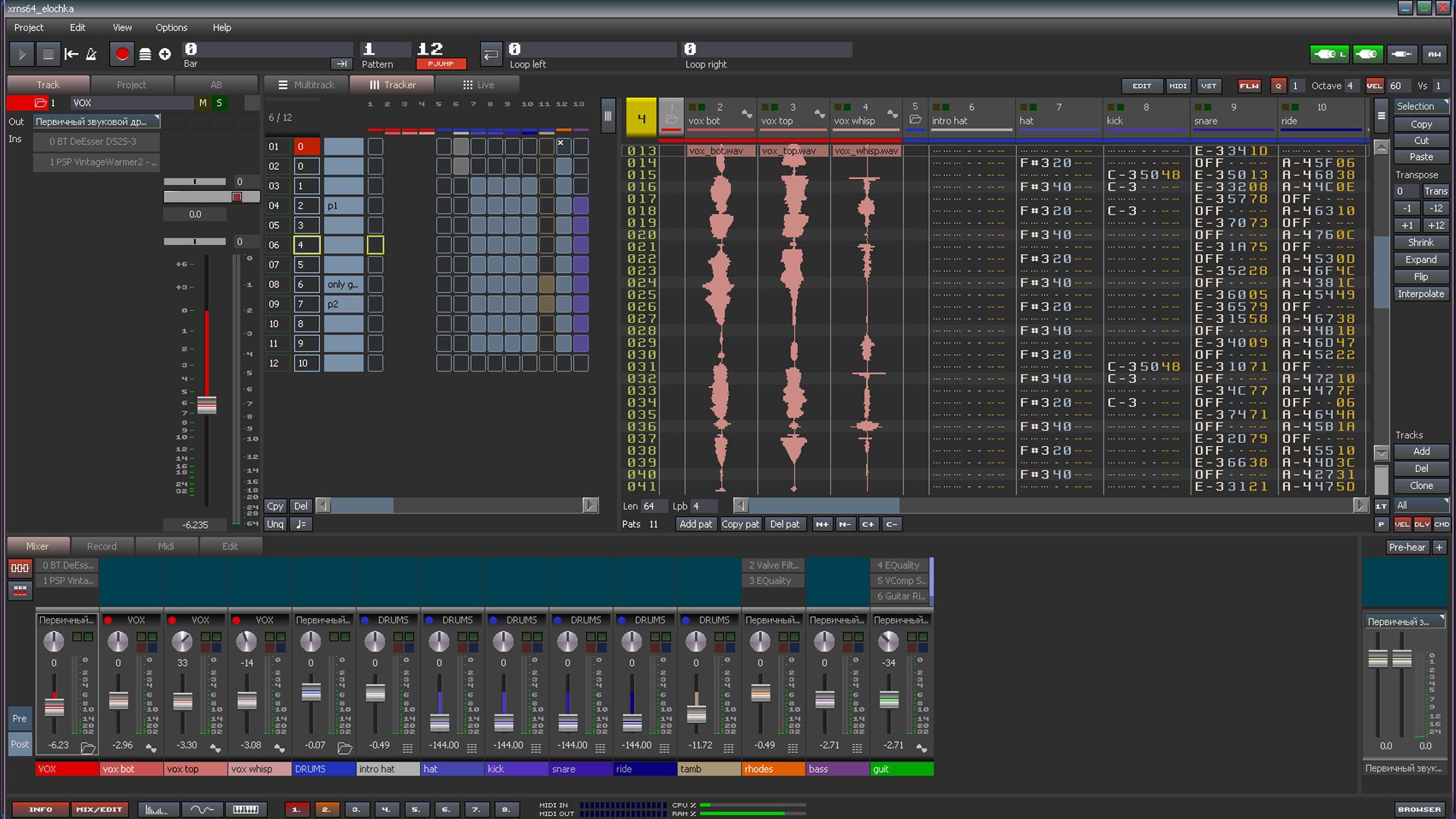This screenshot has height=819, width=1456.
Task: Click the EDIT mode button
Action: (1141, 86)
